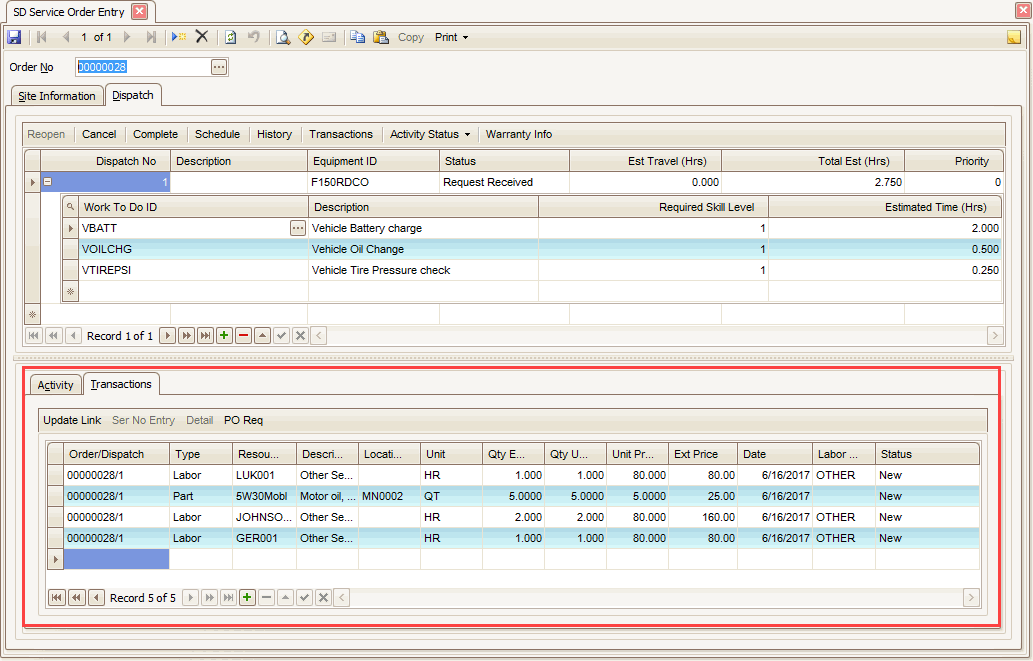The height and width of the screenshot is (661, 1033).
Task: Click the Update Link button
Action: pyautogui.click(x=72, y=420)
